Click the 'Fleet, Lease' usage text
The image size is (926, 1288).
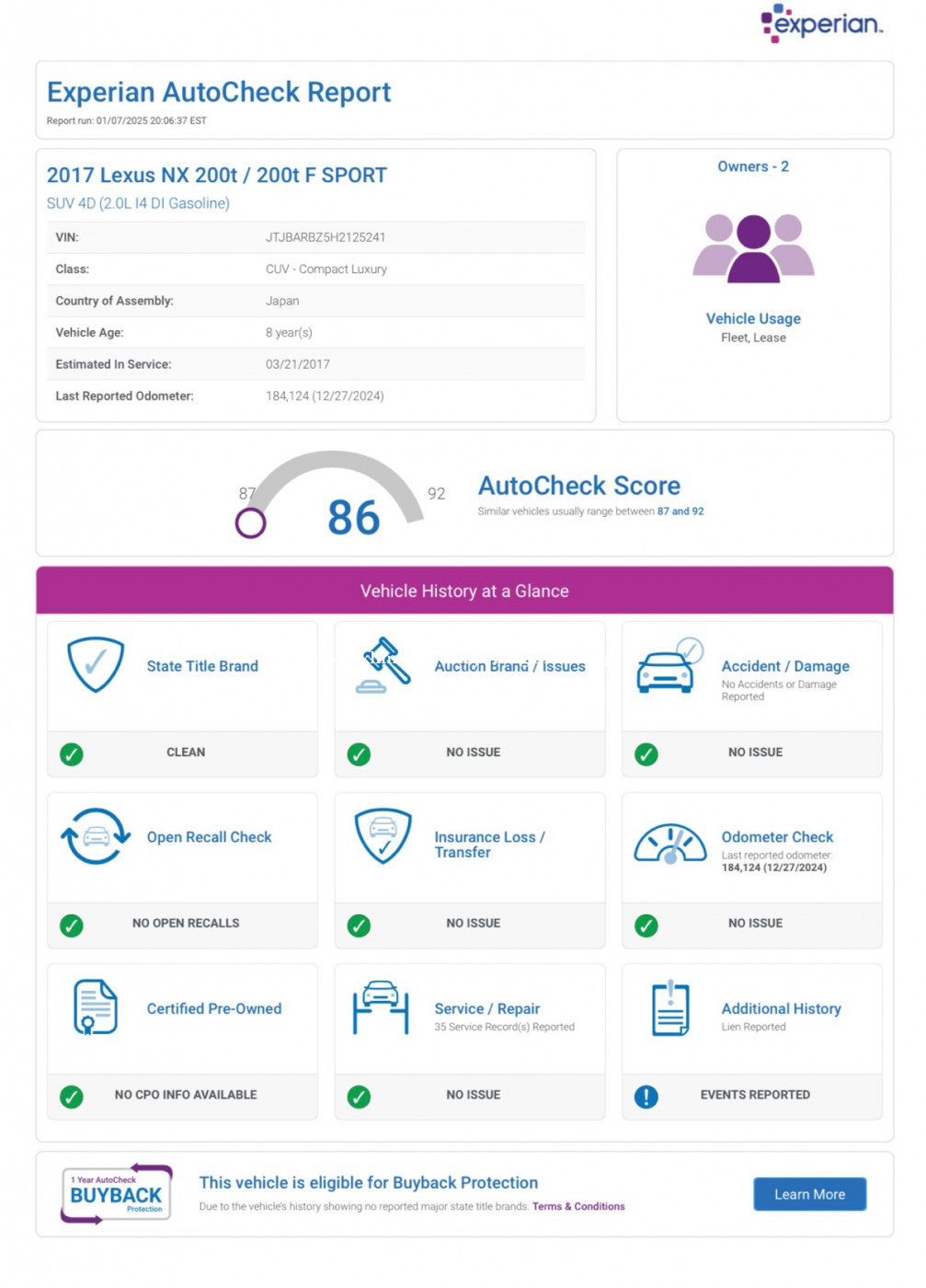(x=753, y=338)
